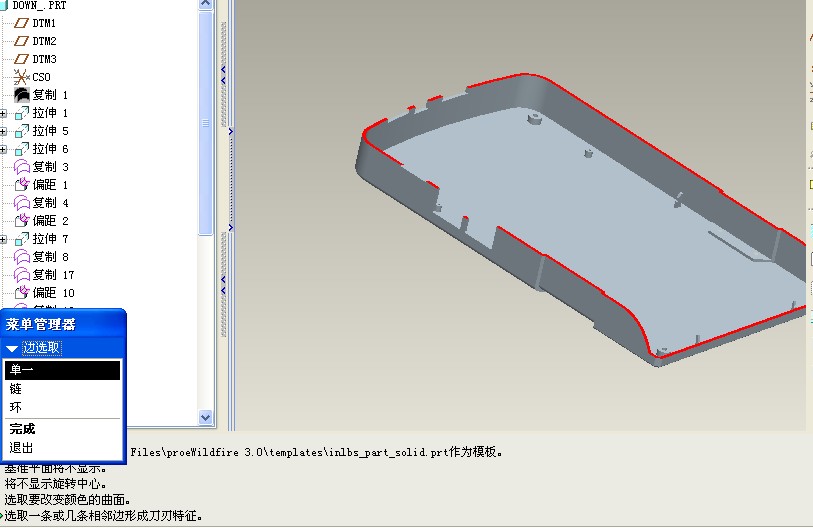The image size is (813, 528).
Task: Select the 拉伸 7 feature label
Action: click(50, 239)
